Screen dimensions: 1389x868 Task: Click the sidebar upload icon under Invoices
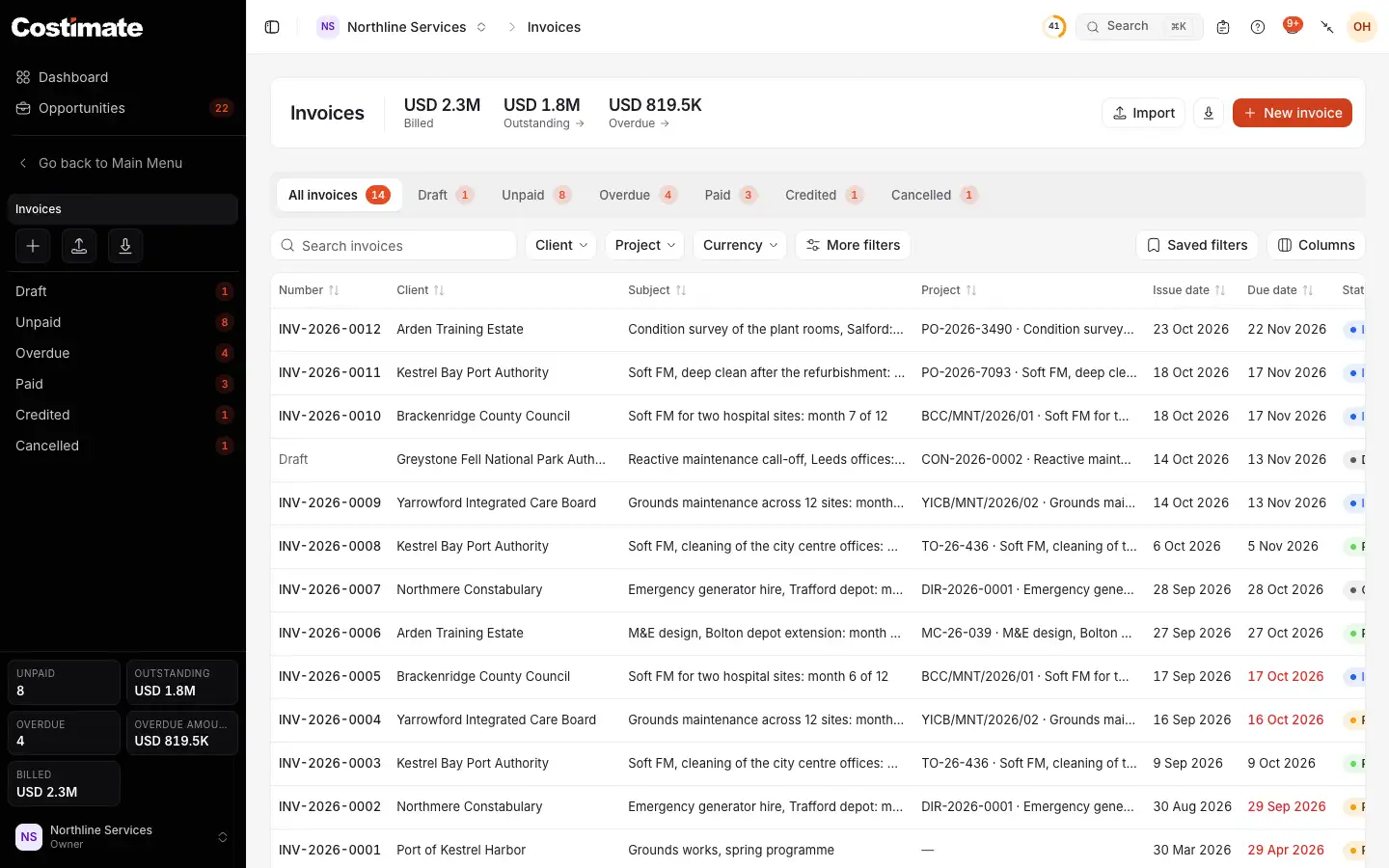pyautogui.click(x=79, y=247)
